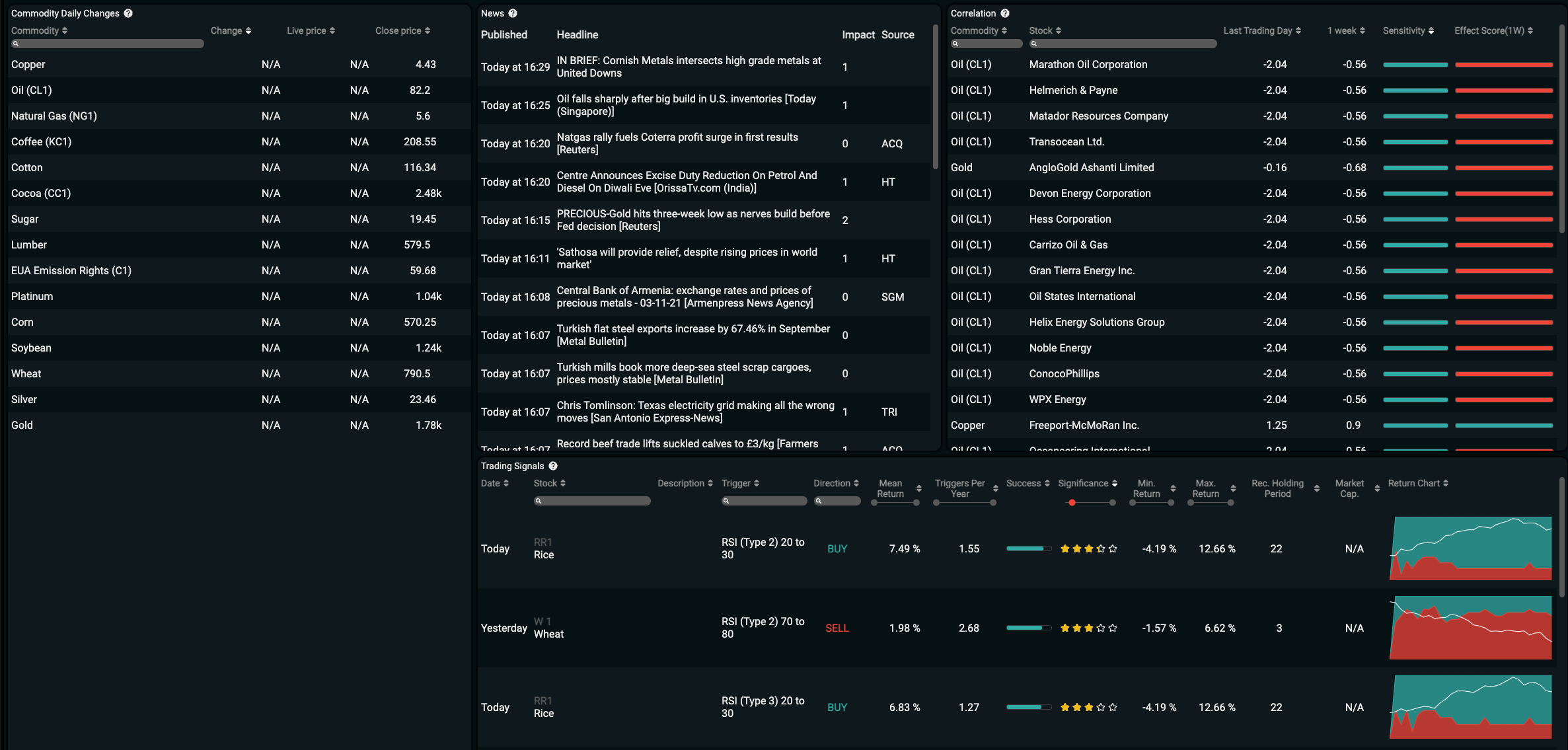Click the Commodity search filter field
1568x750 pixels.
(x=108, y=44)
